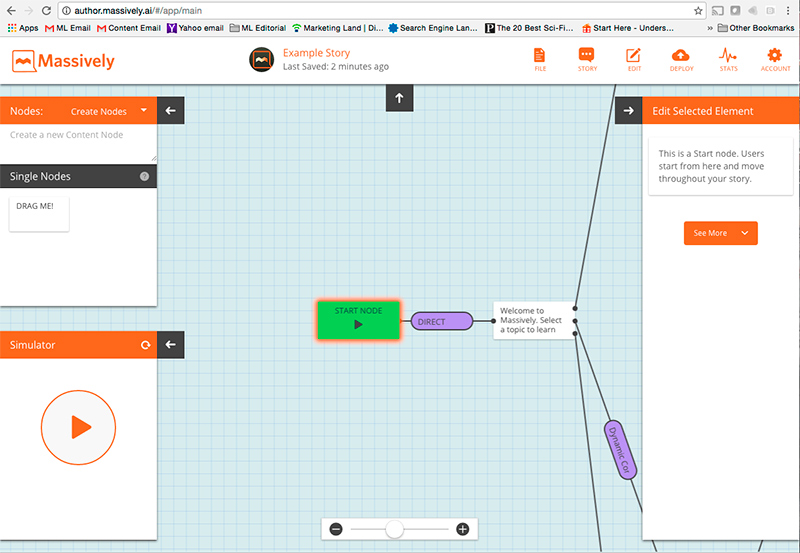Collapse the Edit Selected Element panel
The height and width of the screenshot is (553, 800).
(629, 111)
